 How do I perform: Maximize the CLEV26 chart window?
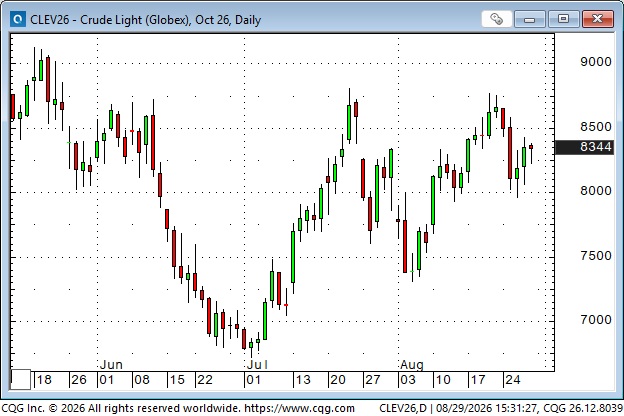563,19
